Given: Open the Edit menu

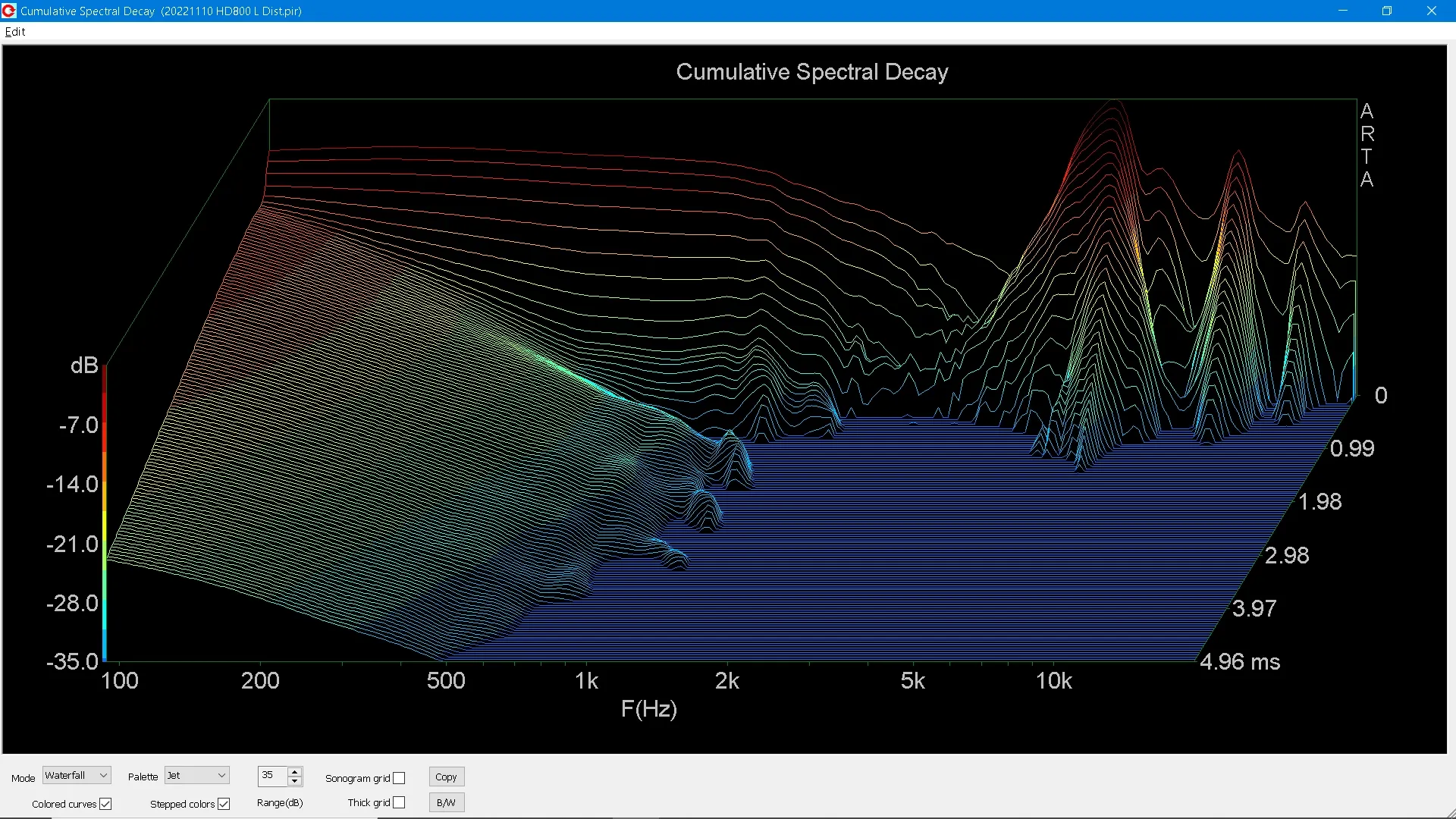Looking at the screenshot, I should pyautogui.click(x=15, y=32).
